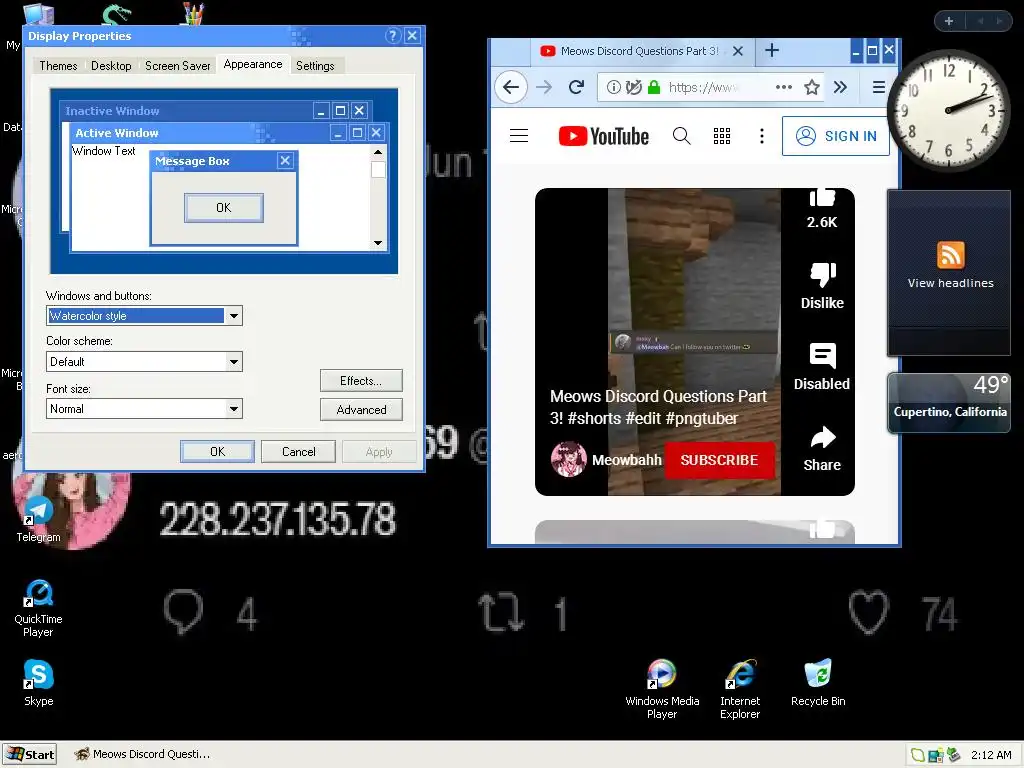Select the Skype desktop icon
The width and height of the screenshot is (1024, 768).
(38, 683)
